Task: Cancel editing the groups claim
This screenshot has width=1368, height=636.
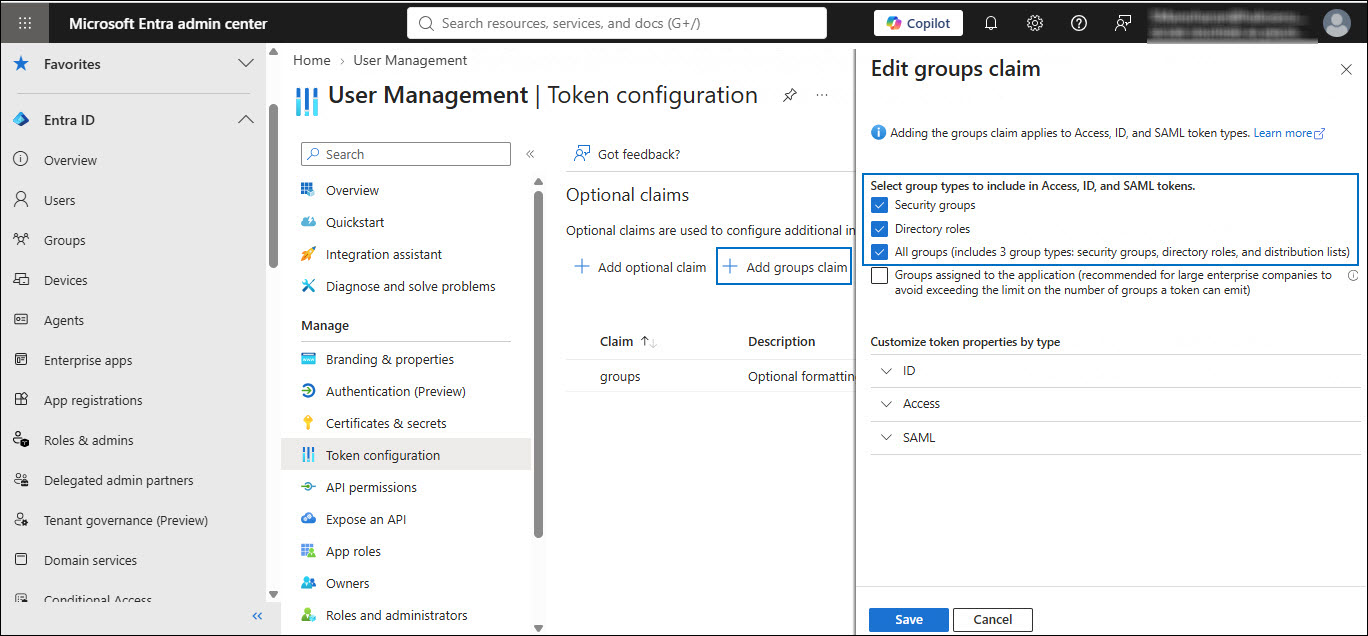Action: [993, 619]
